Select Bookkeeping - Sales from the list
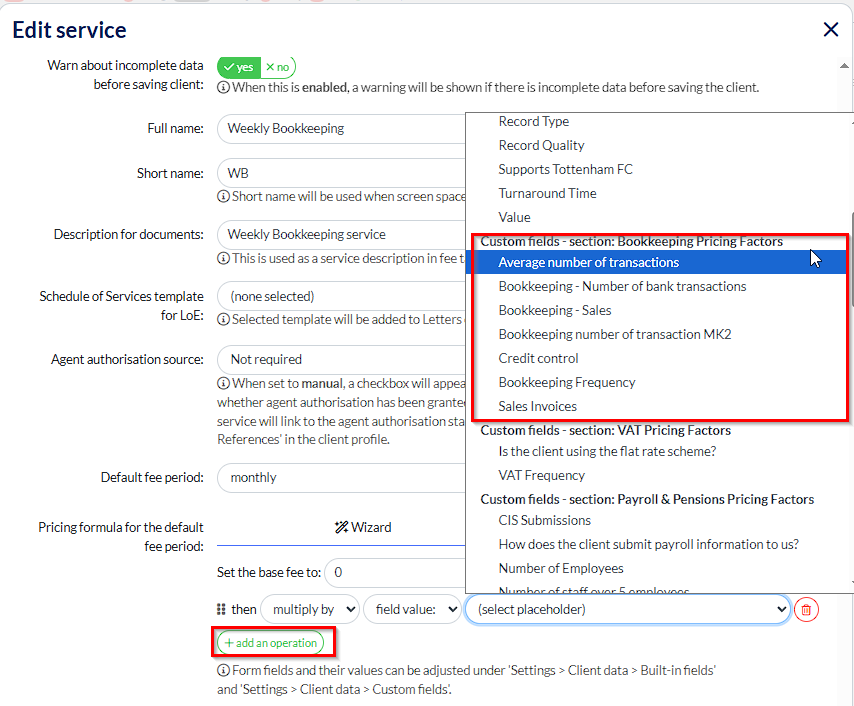The height and width of the screenshot is (706, 854). pyautogui.click(x=555, y=310)
